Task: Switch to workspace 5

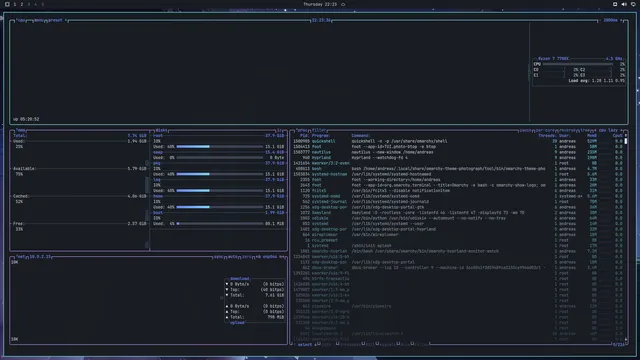Action: point(42,4)
